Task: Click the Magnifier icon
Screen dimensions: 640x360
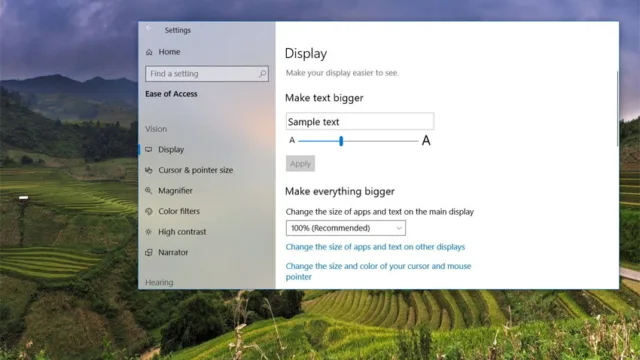Action: click(149, 191)
